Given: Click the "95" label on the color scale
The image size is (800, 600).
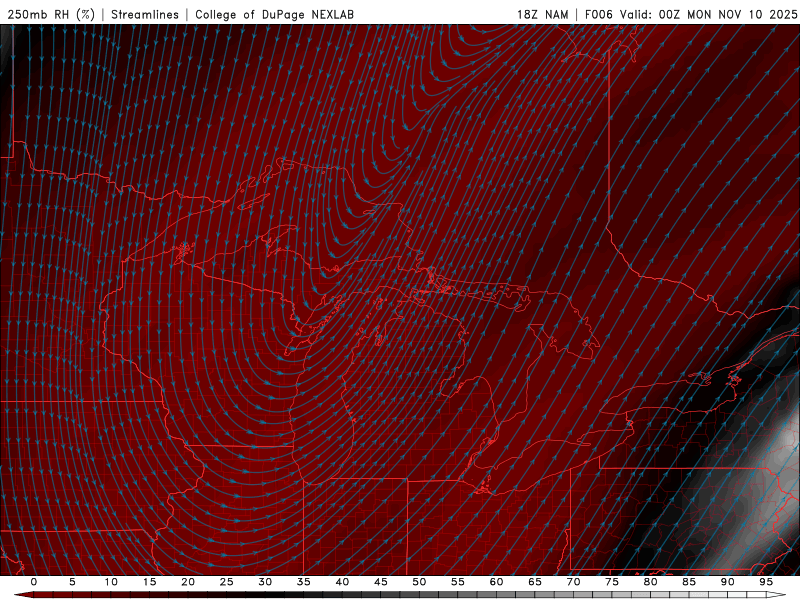Looking at the screenshot, I should tap(766, 582).
